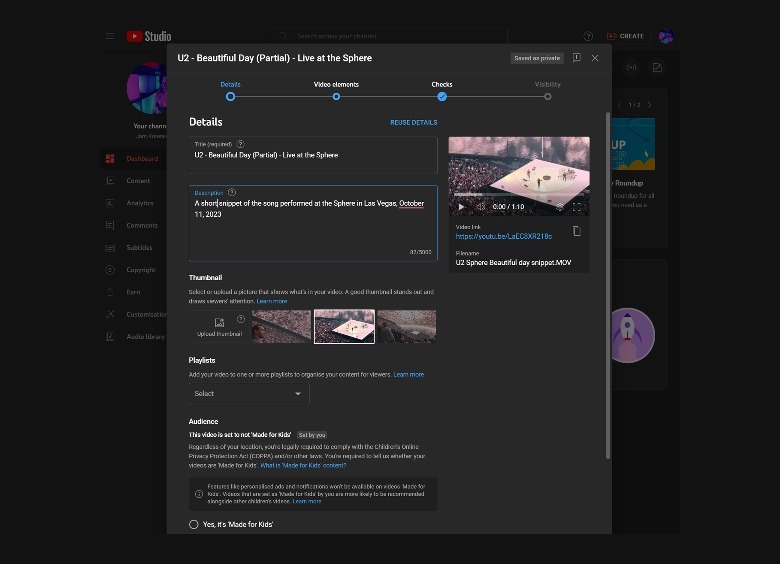Close the upload dialog

coord(595,58)
